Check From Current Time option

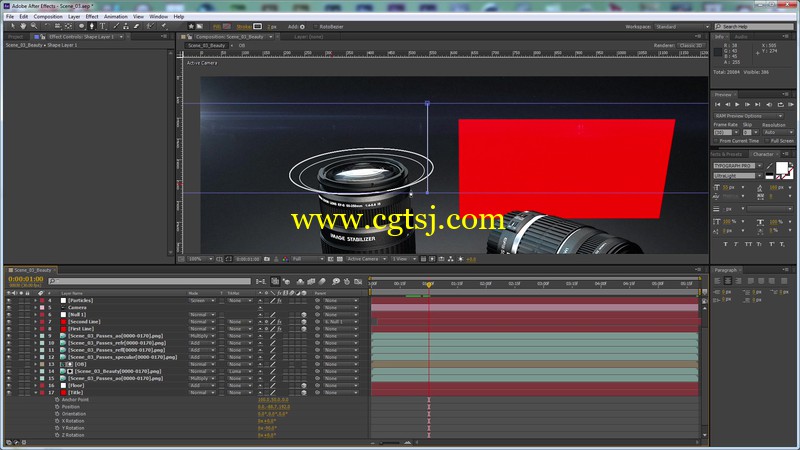coord(716,141)
